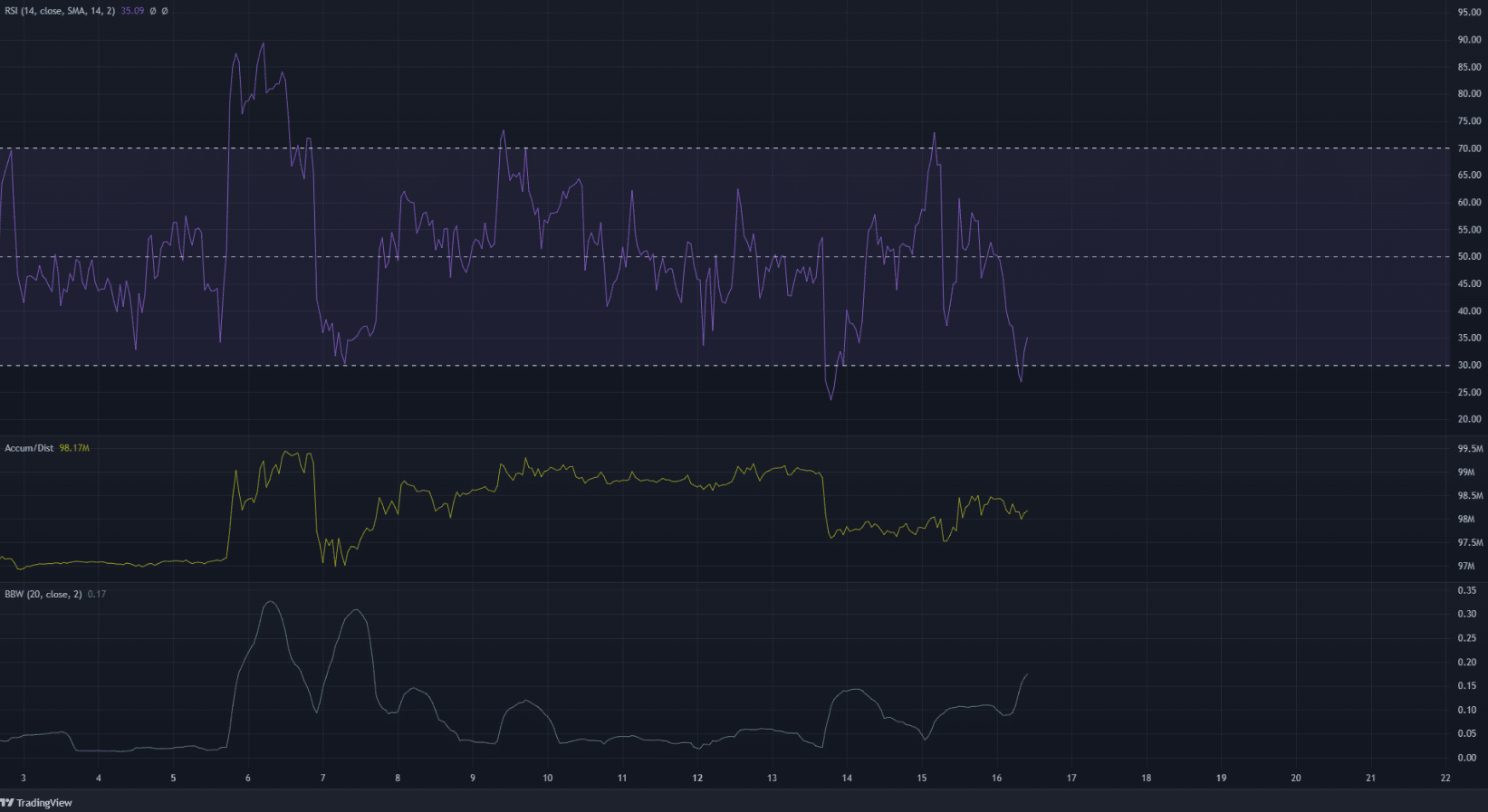Click date label 11 on the time axis
Viewport: 1488px width, 812px height.
622,778
